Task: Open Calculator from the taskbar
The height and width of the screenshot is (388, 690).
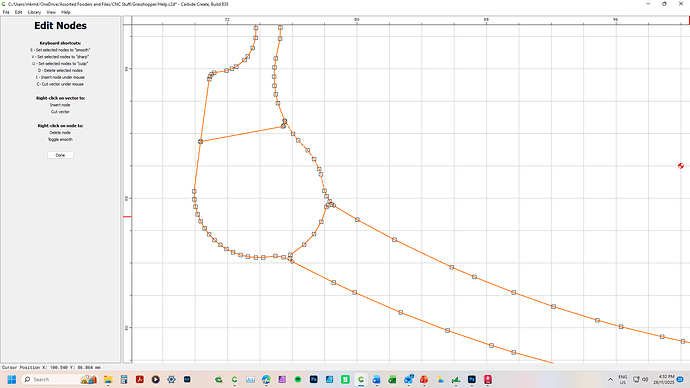Action: [x=124, y=379]
